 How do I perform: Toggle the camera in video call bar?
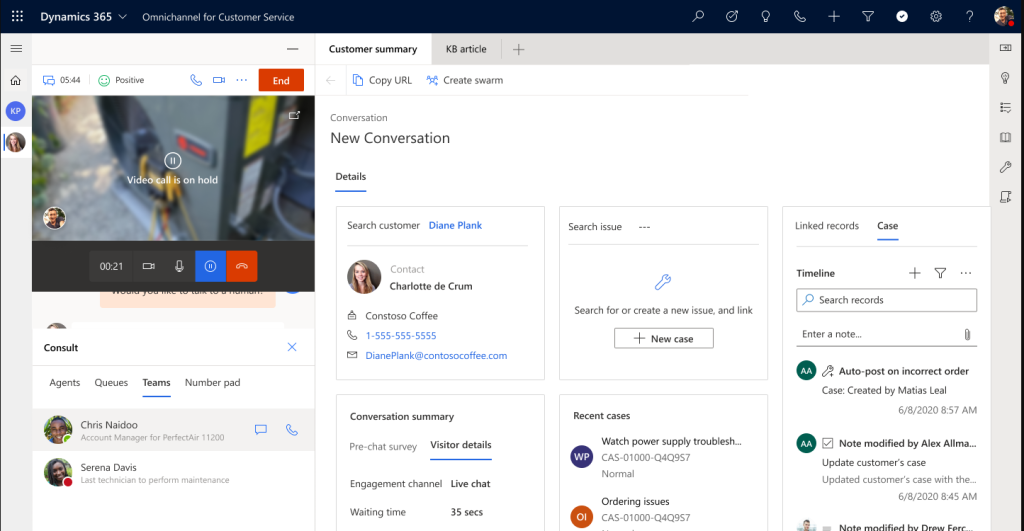tap(148, 266)
